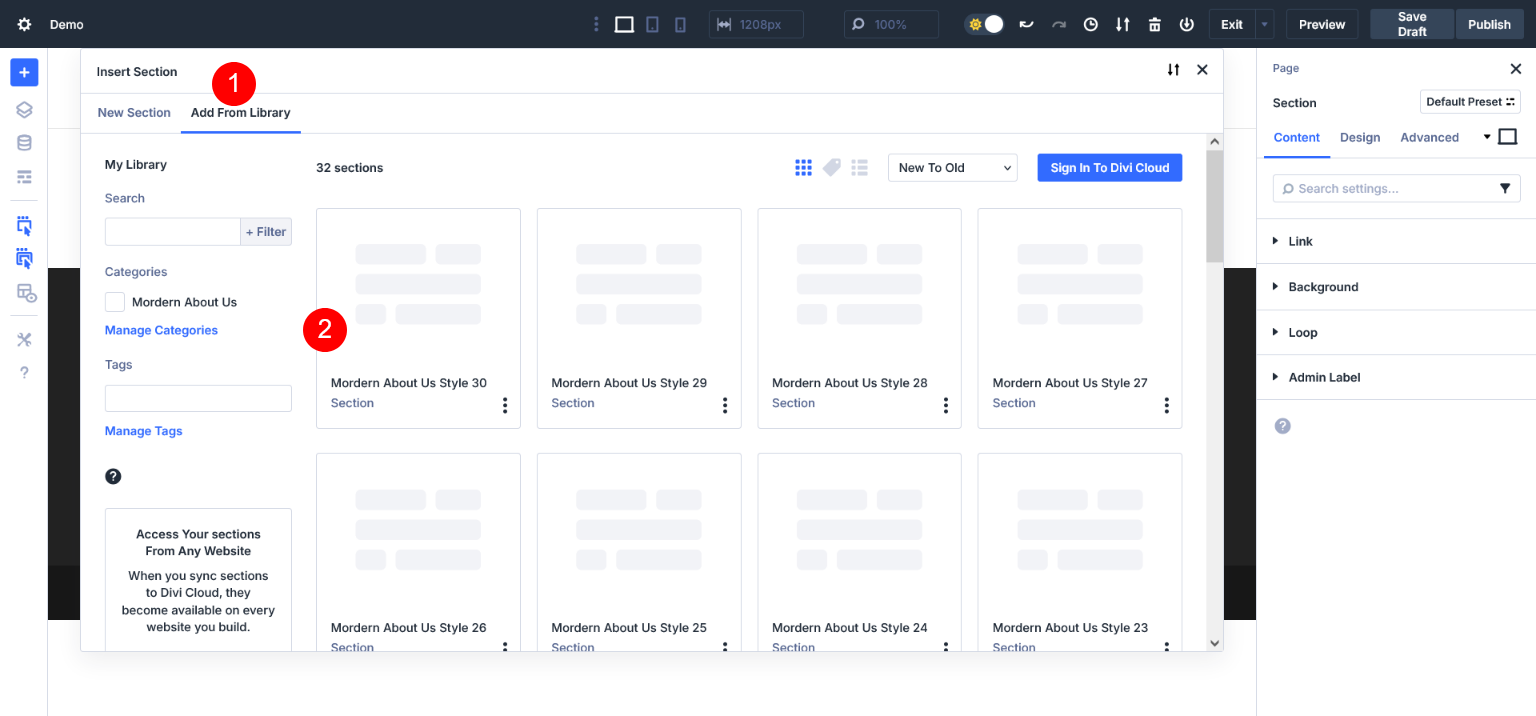The width and height of the screenshot is (1536, 716).
Task: Select the Add From Library tab
Action: point(241,113)
